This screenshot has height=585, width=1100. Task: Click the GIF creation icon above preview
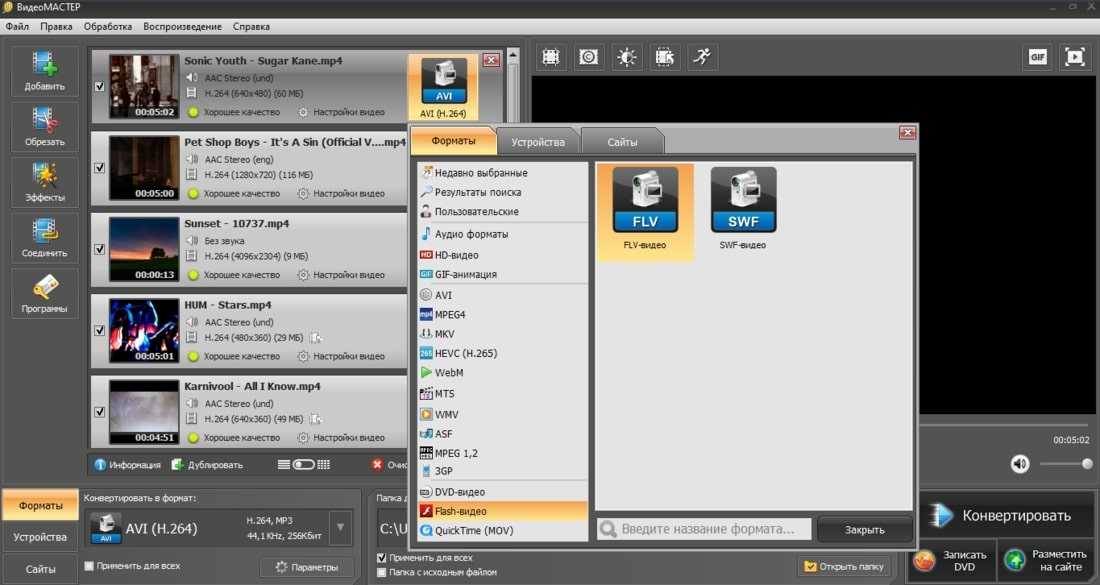pyautogui.click(x=1038, y=57)
